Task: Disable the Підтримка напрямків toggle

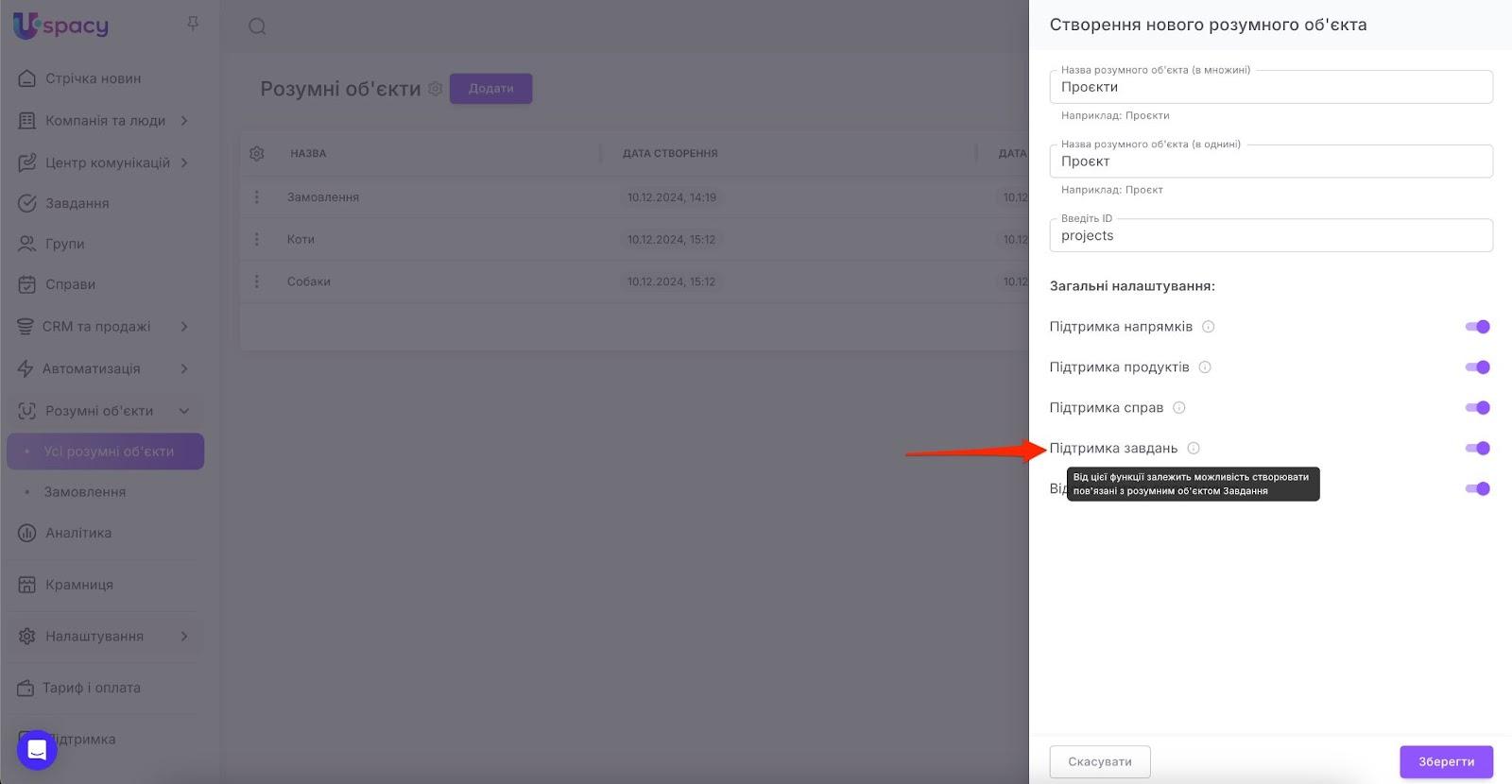Action: 1477,327
